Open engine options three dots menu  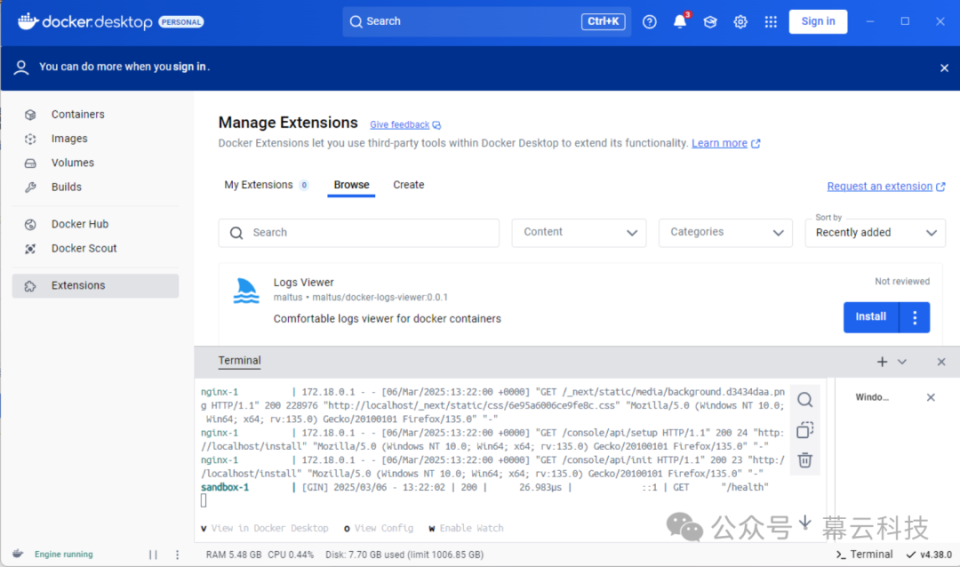[x=178, y=555]
